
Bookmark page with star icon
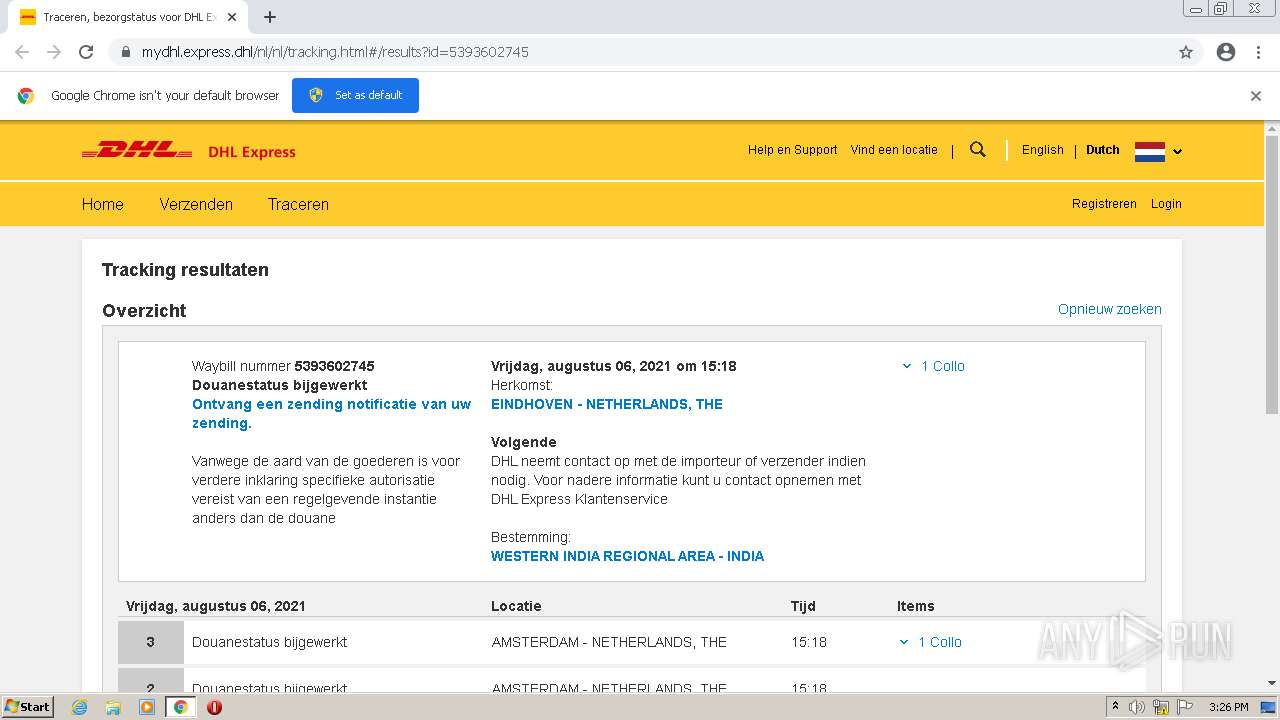[x=1186, y=52]
